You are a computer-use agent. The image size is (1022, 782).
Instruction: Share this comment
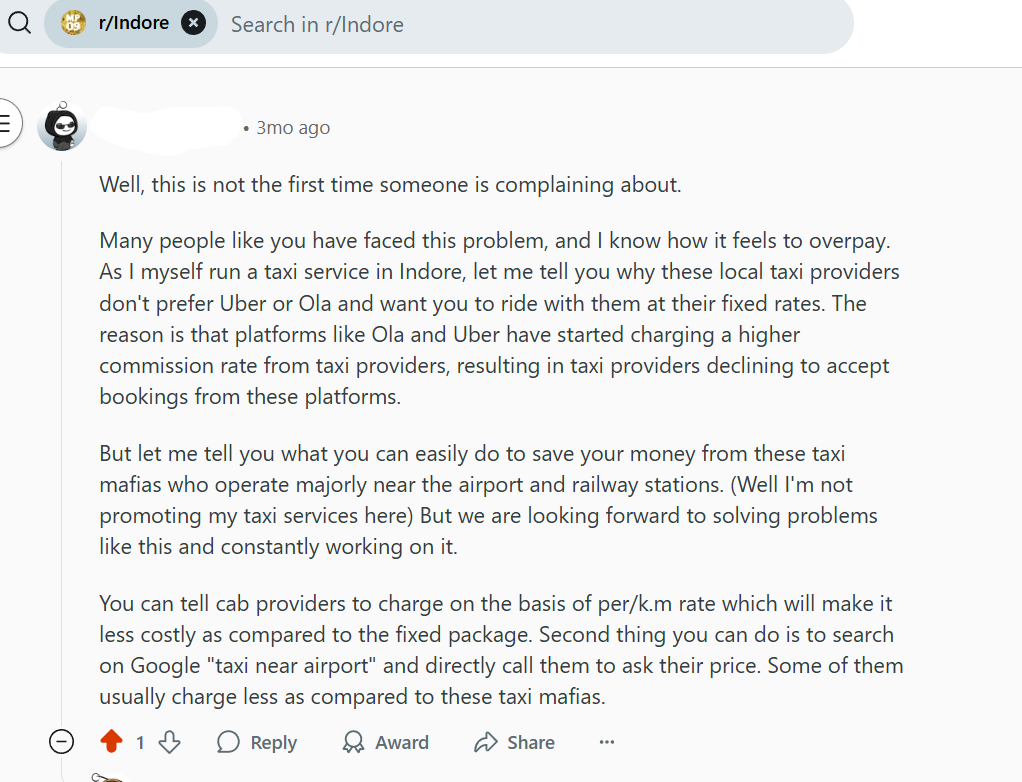(x=514, y=742)
